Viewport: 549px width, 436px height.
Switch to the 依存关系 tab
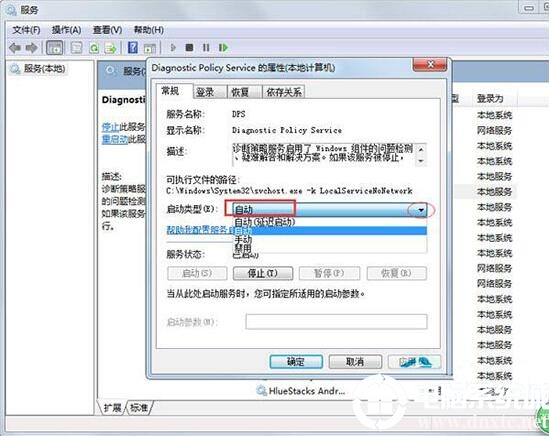(x=284, y=92)
